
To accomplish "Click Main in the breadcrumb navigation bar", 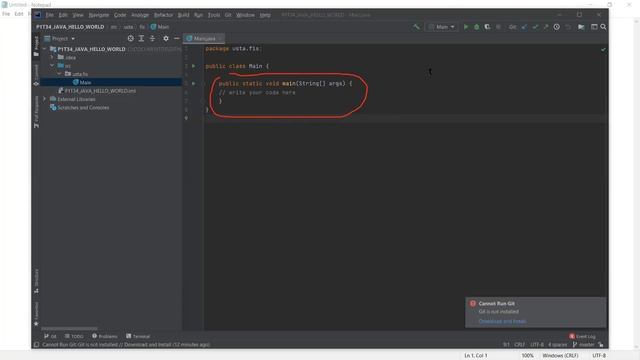I will 160,27.
